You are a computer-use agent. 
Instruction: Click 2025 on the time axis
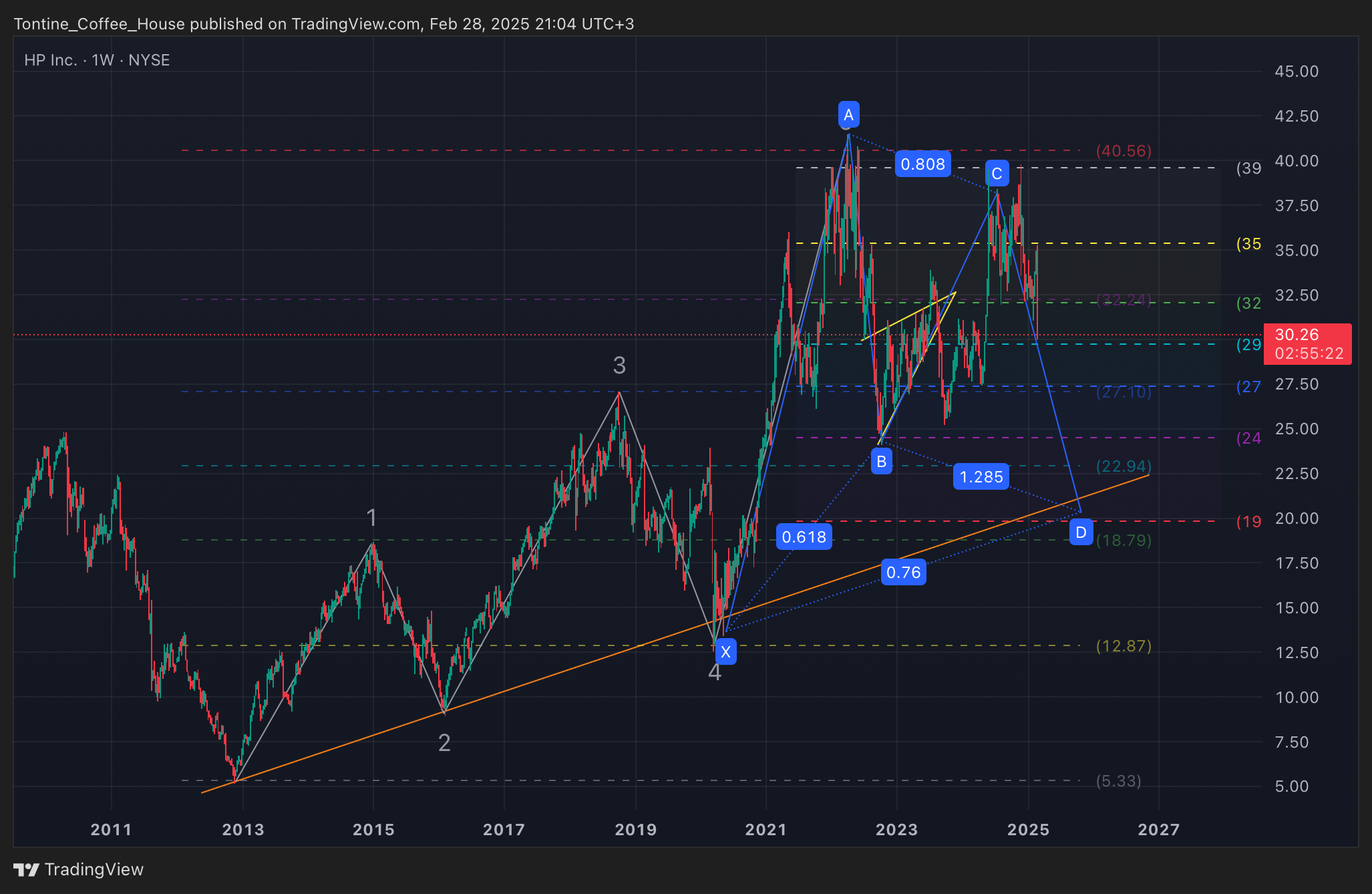(x=1028, y=830)
